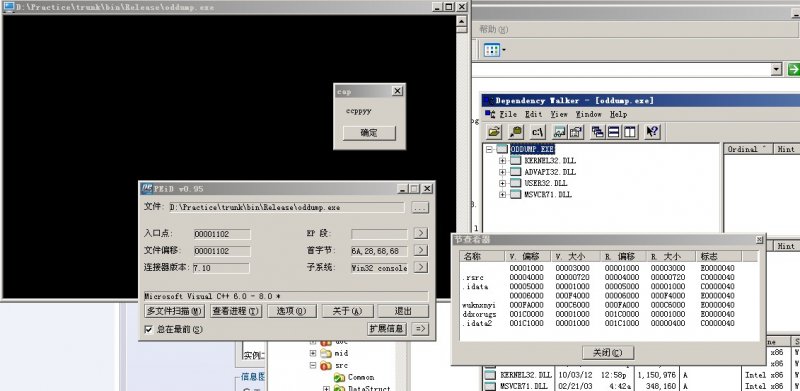Click the Dependency Walker search magnifier icon
This screenshot has height=391, width=800.
516,132
